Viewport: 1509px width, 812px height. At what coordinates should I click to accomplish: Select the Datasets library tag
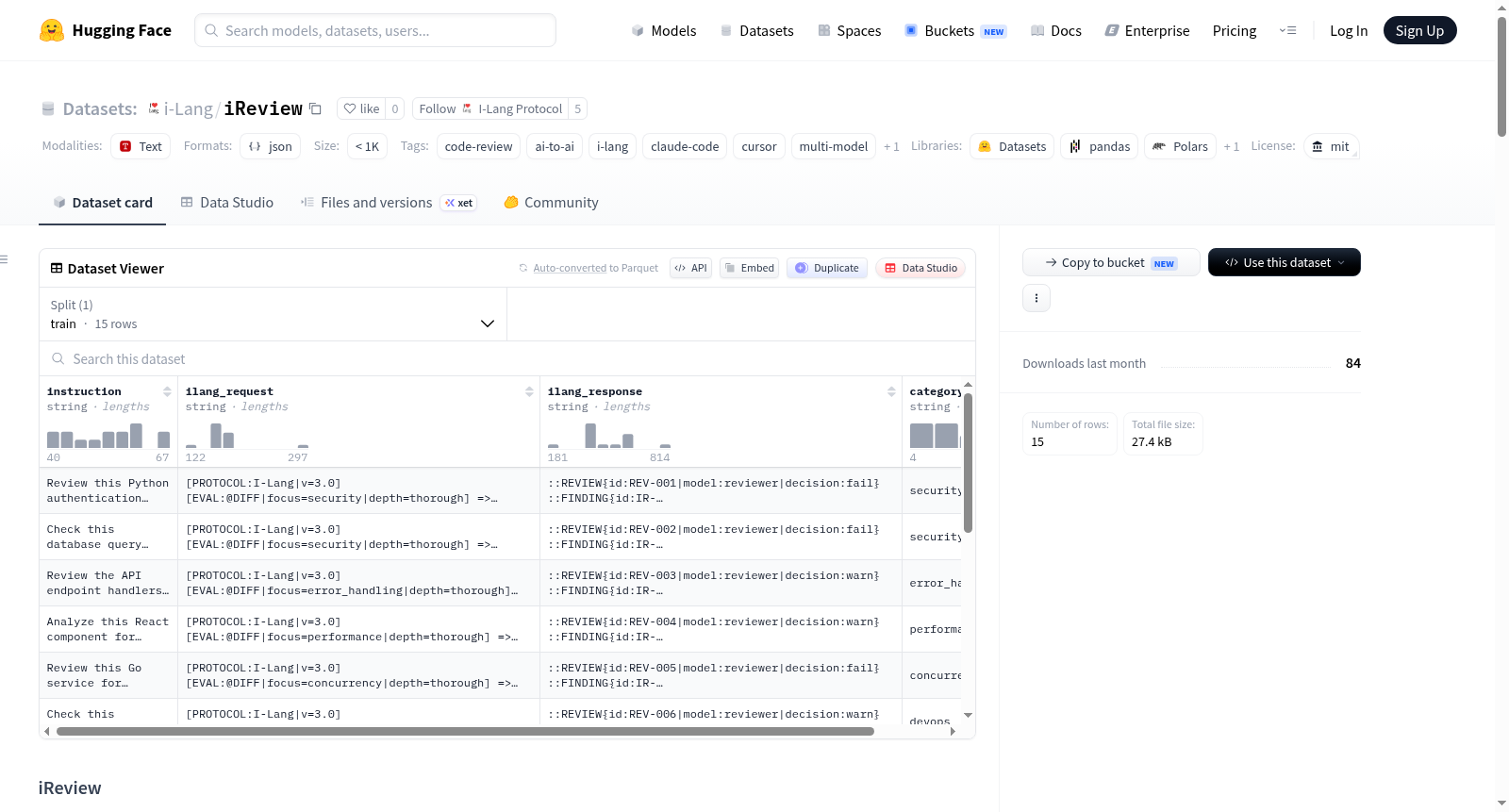pyautogui.click(x=1012, y=146)
